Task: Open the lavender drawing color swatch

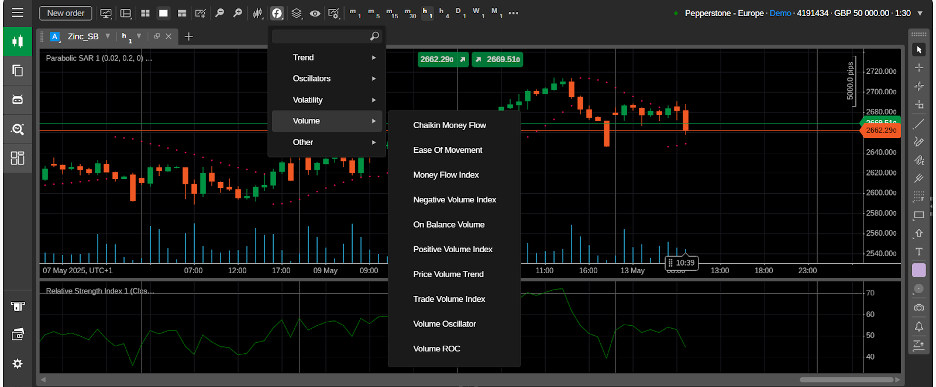Action: 919,270
